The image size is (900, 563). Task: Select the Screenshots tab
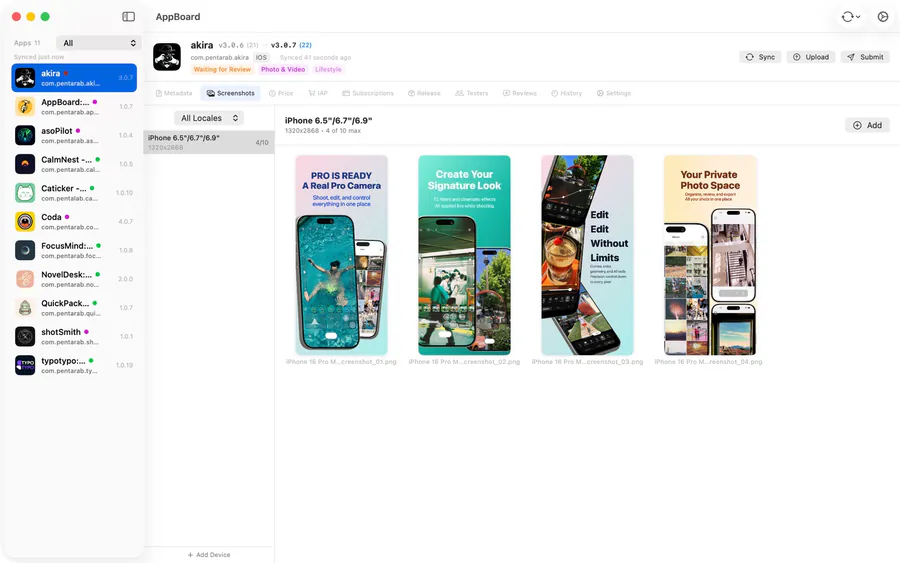pos(230,93)
